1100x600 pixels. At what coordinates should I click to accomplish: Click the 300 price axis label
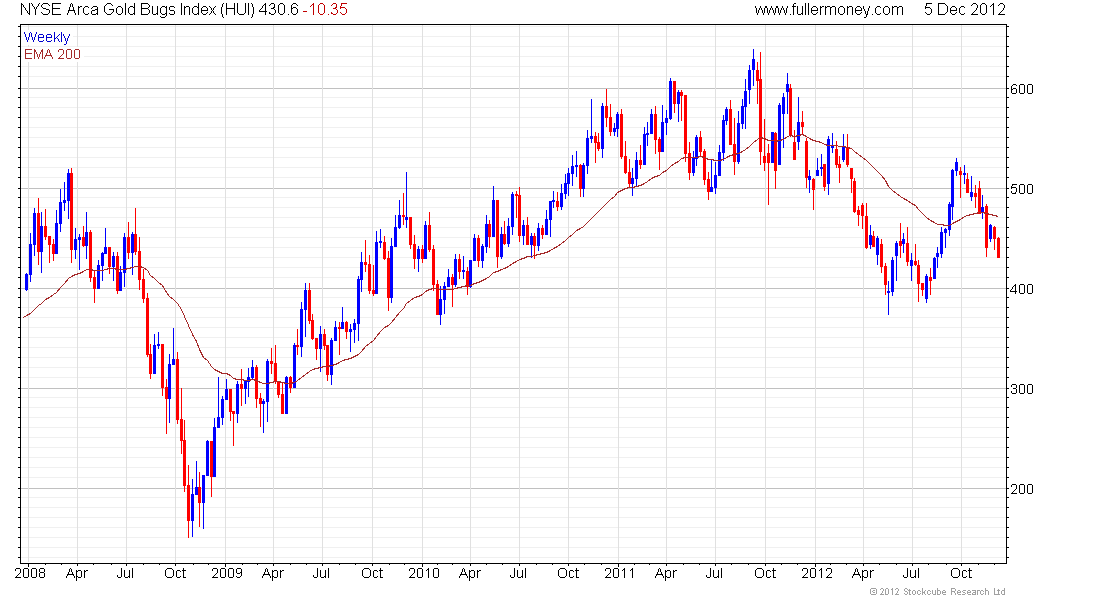[x=1021, y=389]
